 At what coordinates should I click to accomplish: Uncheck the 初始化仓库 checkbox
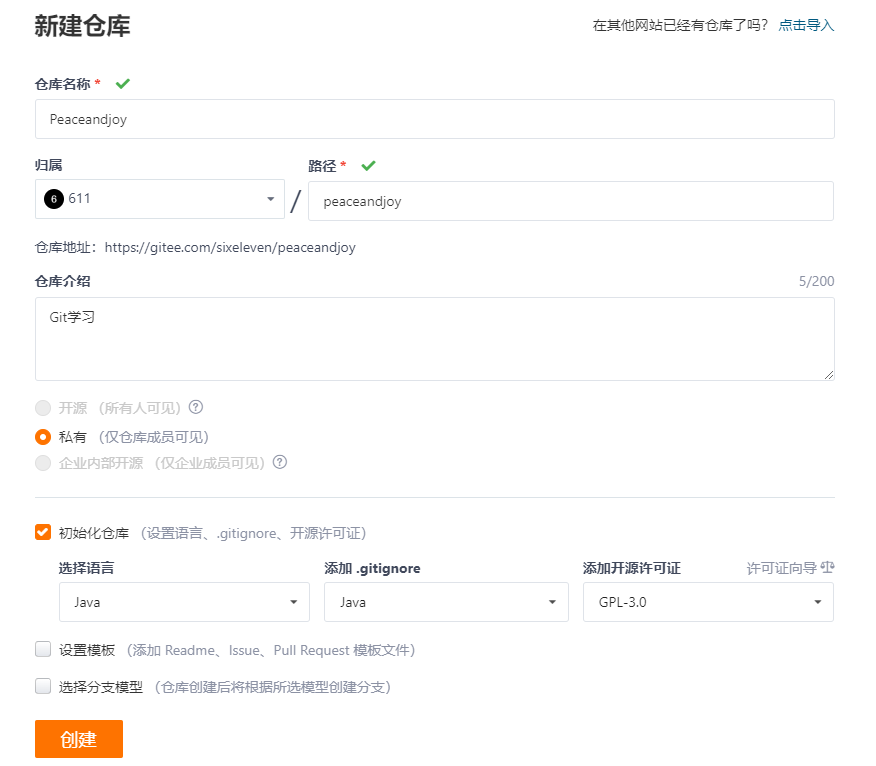click(42, 532)
